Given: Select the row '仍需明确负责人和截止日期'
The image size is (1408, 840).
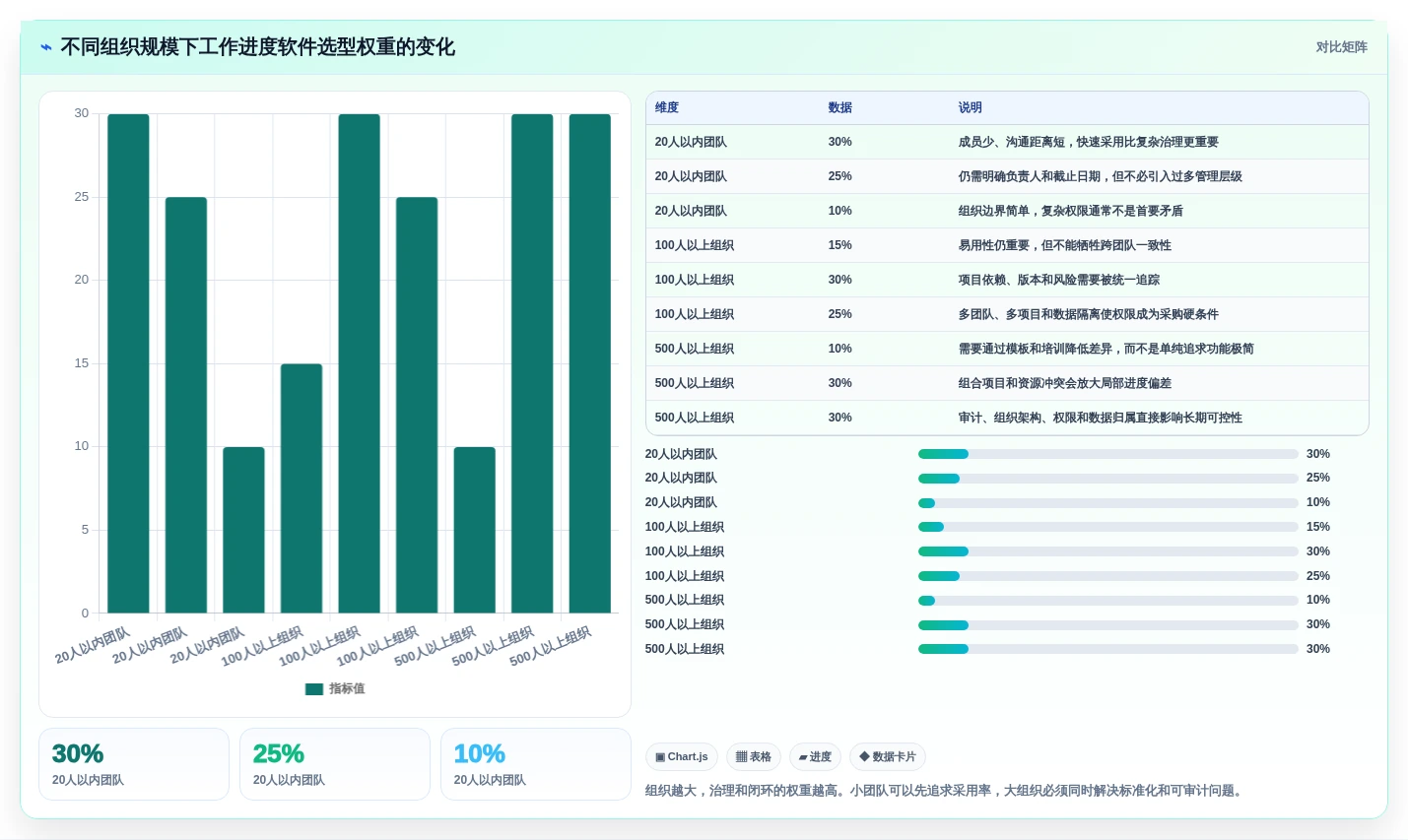Looking at the screenshot, I should click(1007, 176).
